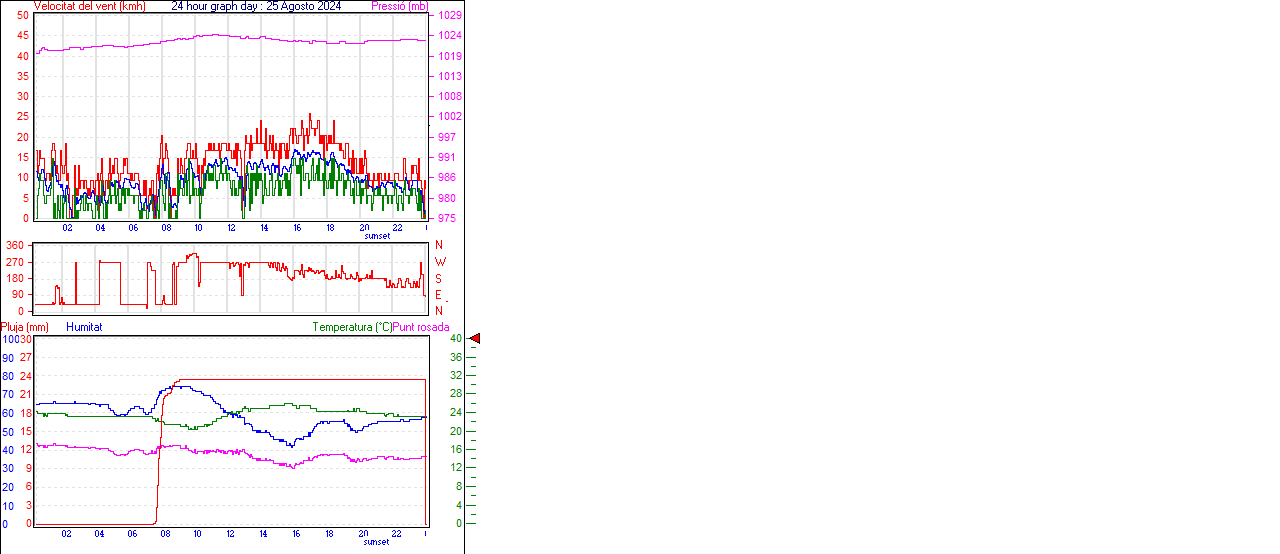The height and width of the screenshot is (554, 1280).
Task: Click the magenta 'Punt rosada' legend label
Action: coord(421,327)
